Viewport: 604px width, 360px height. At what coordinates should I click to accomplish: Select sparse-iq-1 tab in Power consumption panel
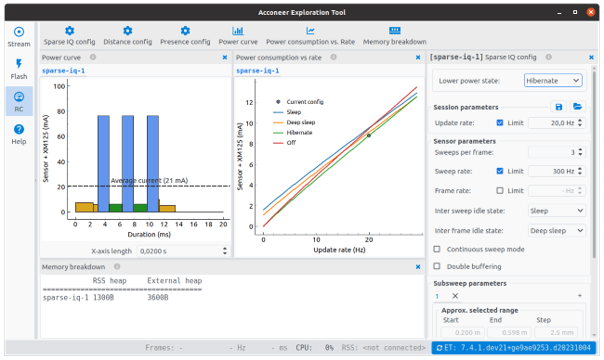click(x=257, y=70)
